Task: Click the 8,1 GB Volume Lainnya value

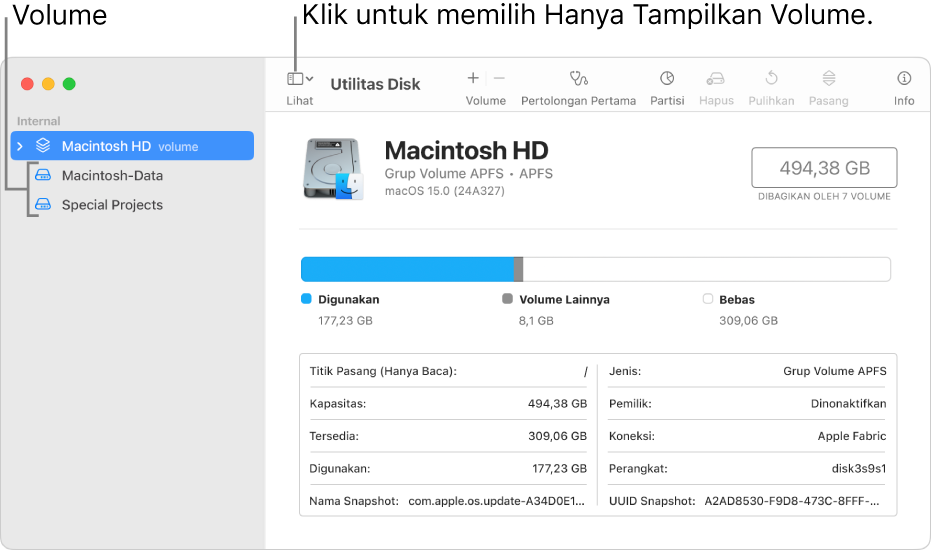Action: pos(536,321)
